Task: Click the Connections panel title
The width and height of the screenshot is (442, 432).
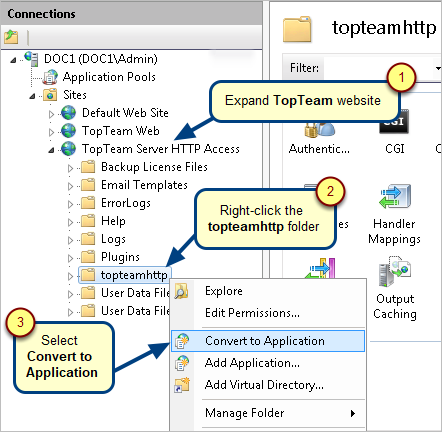Action: point(41,14)
